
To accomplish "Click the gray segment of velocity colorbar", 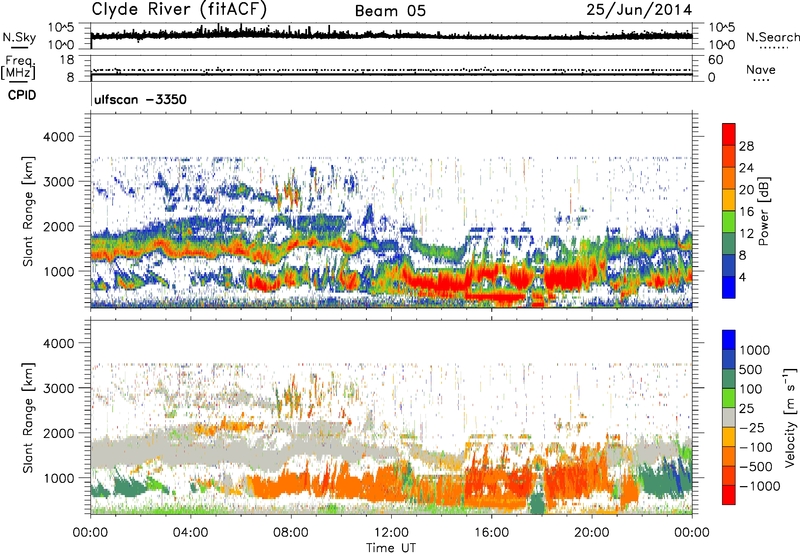I will point(729,417).
